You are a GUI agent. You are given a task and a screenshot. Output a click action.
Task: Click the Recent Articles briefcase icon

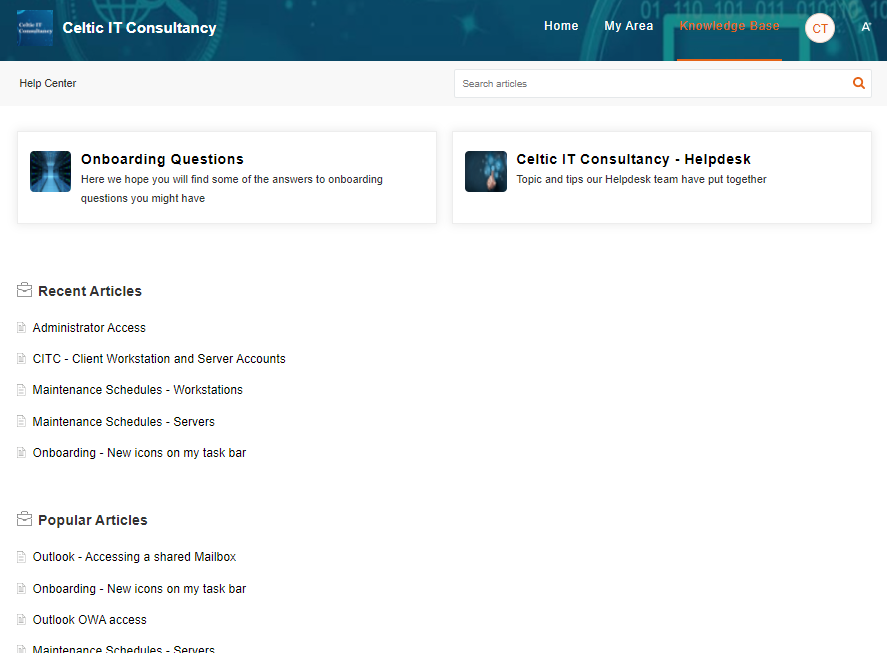pos(25,291)
